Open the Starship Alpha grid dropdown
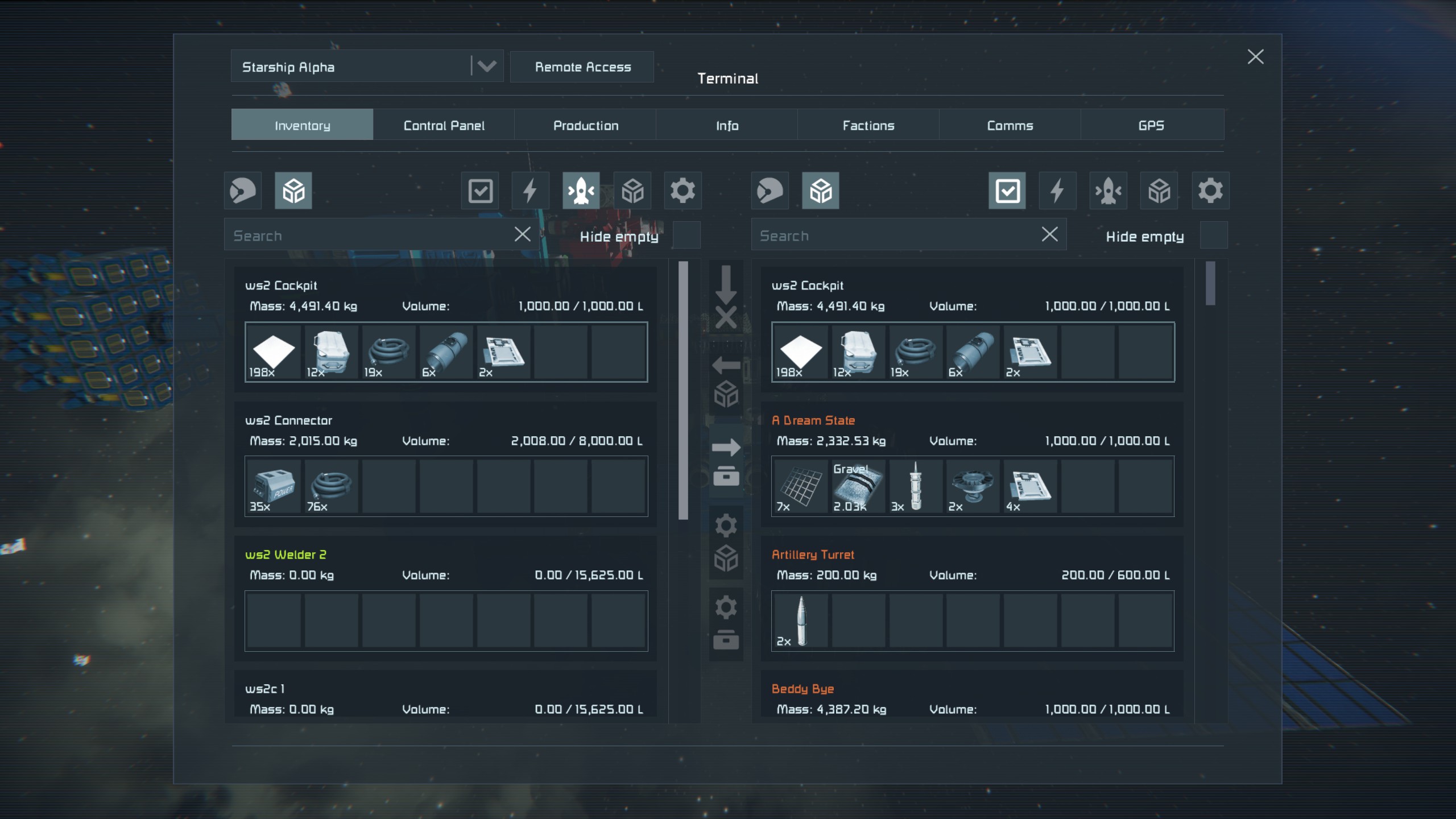 (x=486, y=67)
